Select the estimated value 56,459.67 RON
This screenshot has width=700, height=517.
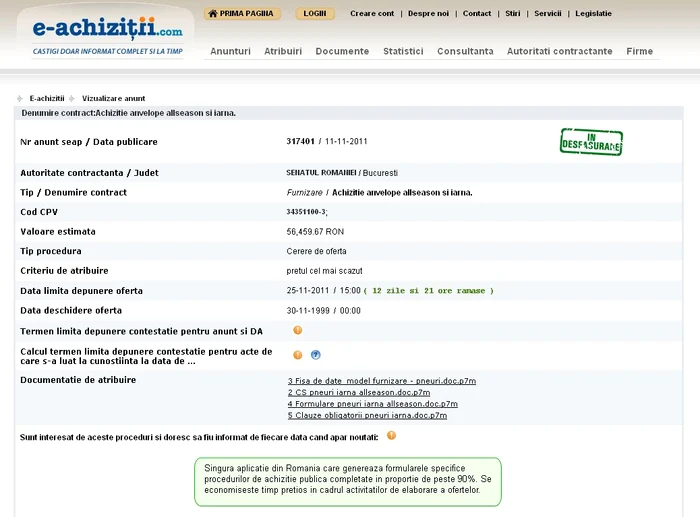pyautogui.click(x=315, y=232)
